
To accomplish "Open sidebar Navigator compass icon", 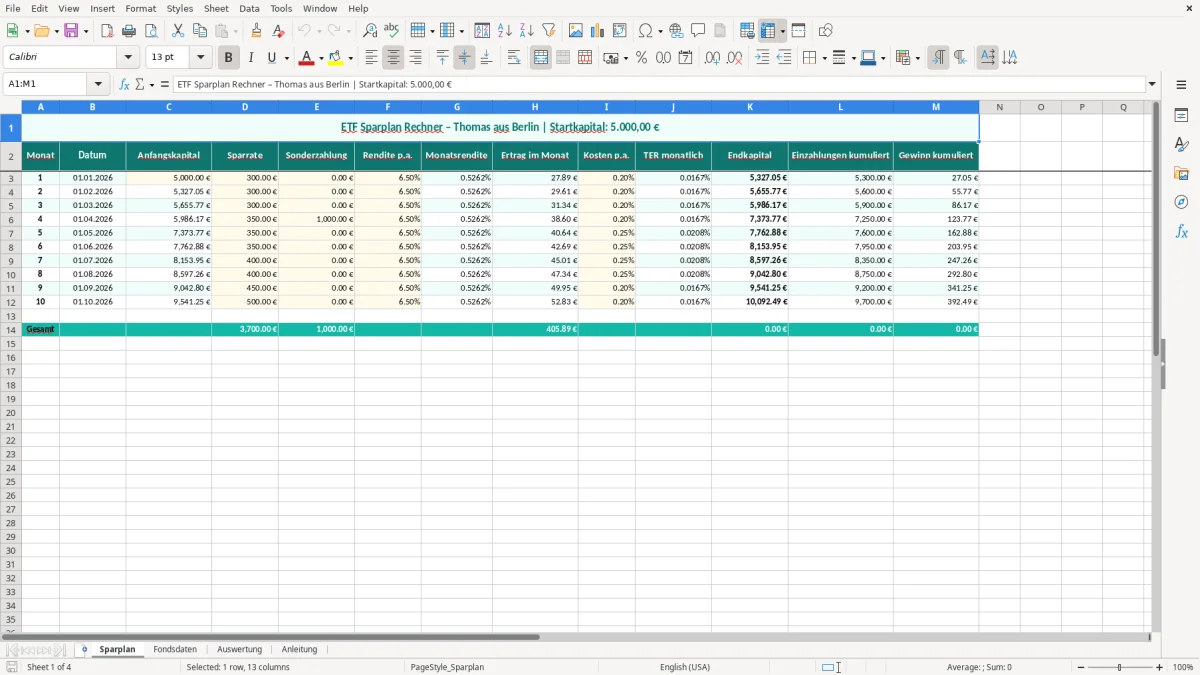I will click(1181, 203).
